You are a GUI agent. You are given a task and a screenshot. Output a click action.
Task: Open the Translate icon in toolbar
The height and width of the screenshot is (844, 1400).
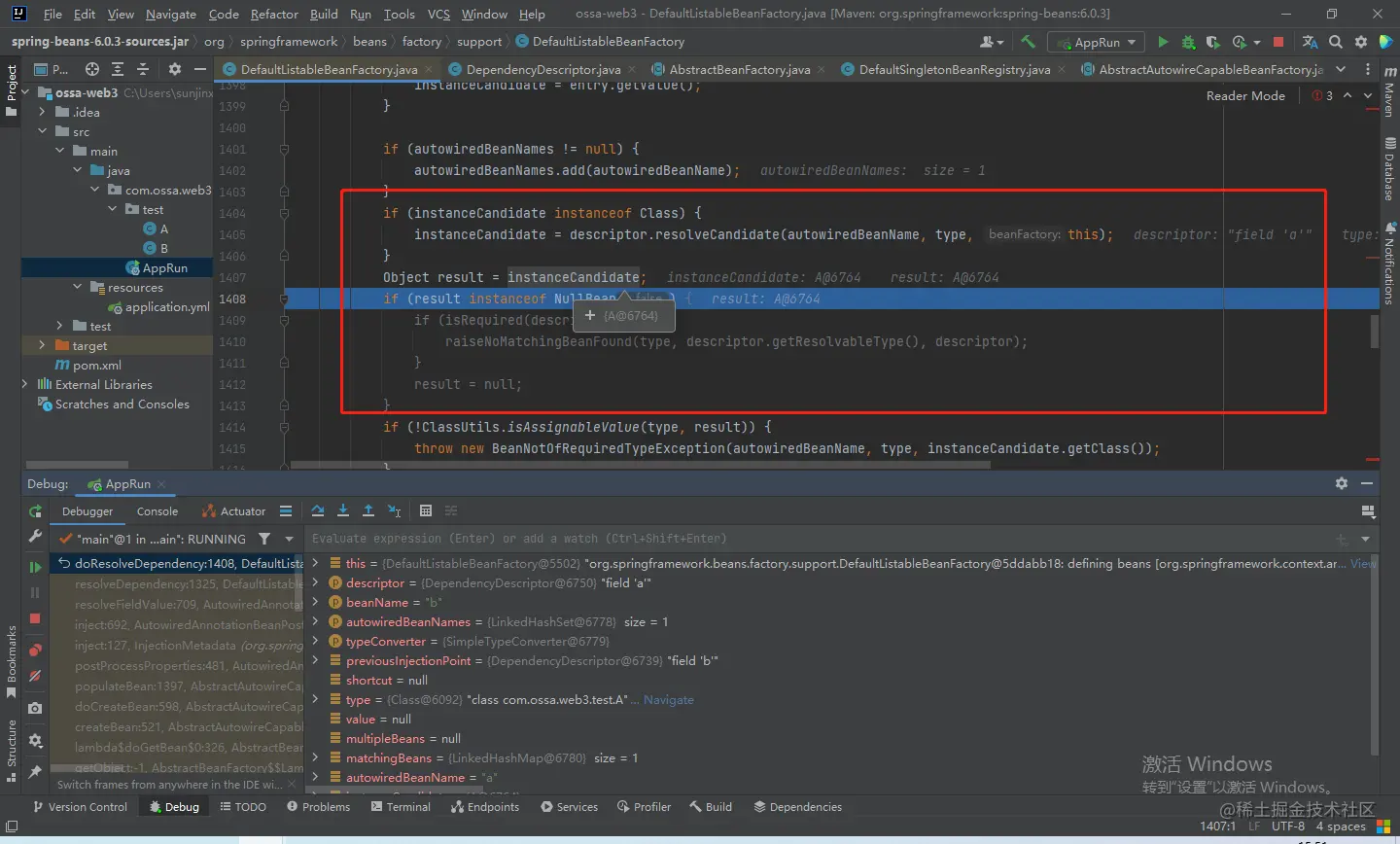(1310, 42)
